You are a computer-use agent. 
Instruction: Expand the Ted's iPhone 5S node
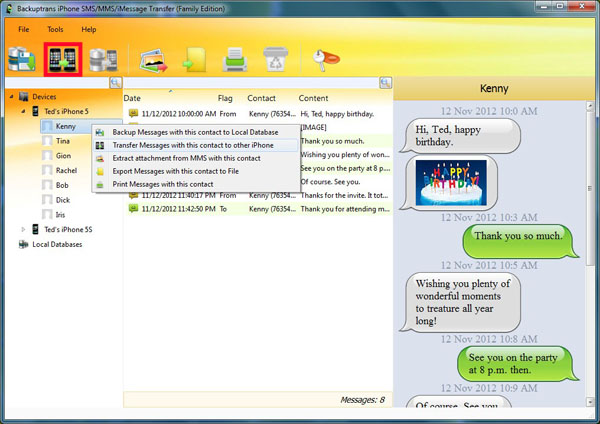(x=23, y=229)
